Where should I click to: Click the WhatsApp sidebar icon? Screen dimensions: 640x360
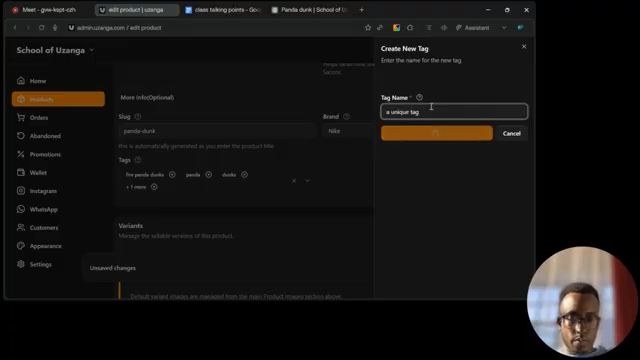click(x=21, y=209)
